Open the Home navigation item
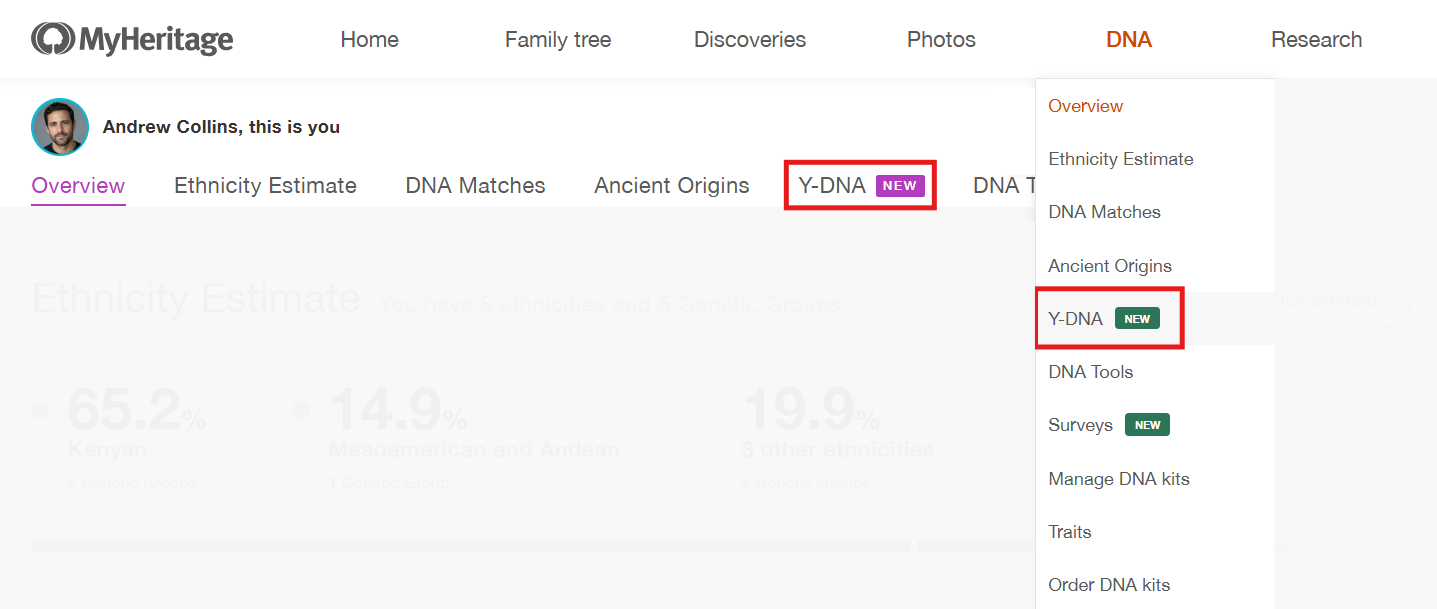This screenshot has height=609, width=1437. [369, 40]
